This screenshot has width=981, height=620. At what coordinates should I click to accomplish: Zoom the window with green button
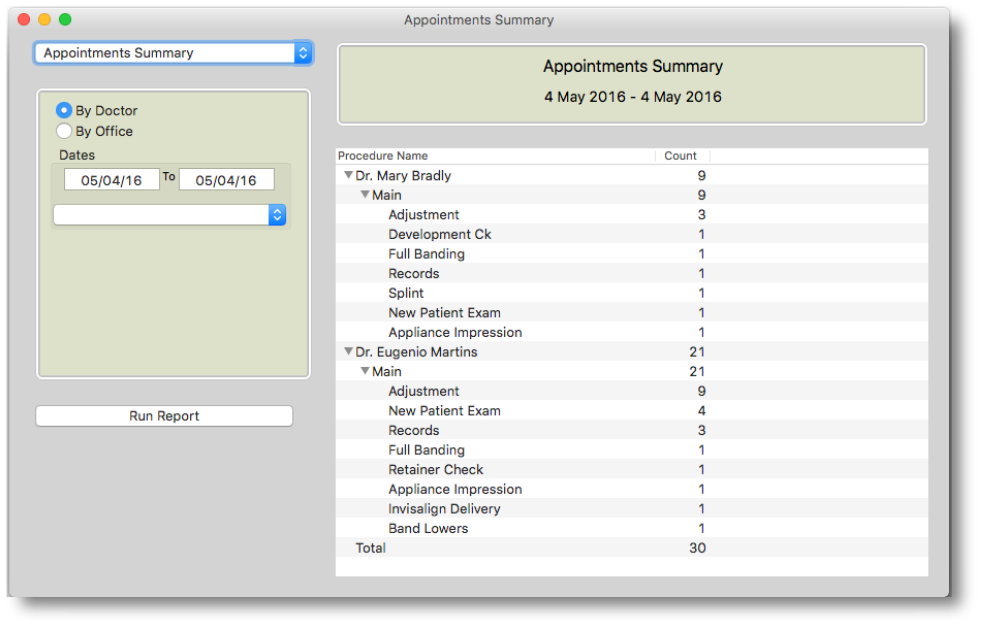65,19
